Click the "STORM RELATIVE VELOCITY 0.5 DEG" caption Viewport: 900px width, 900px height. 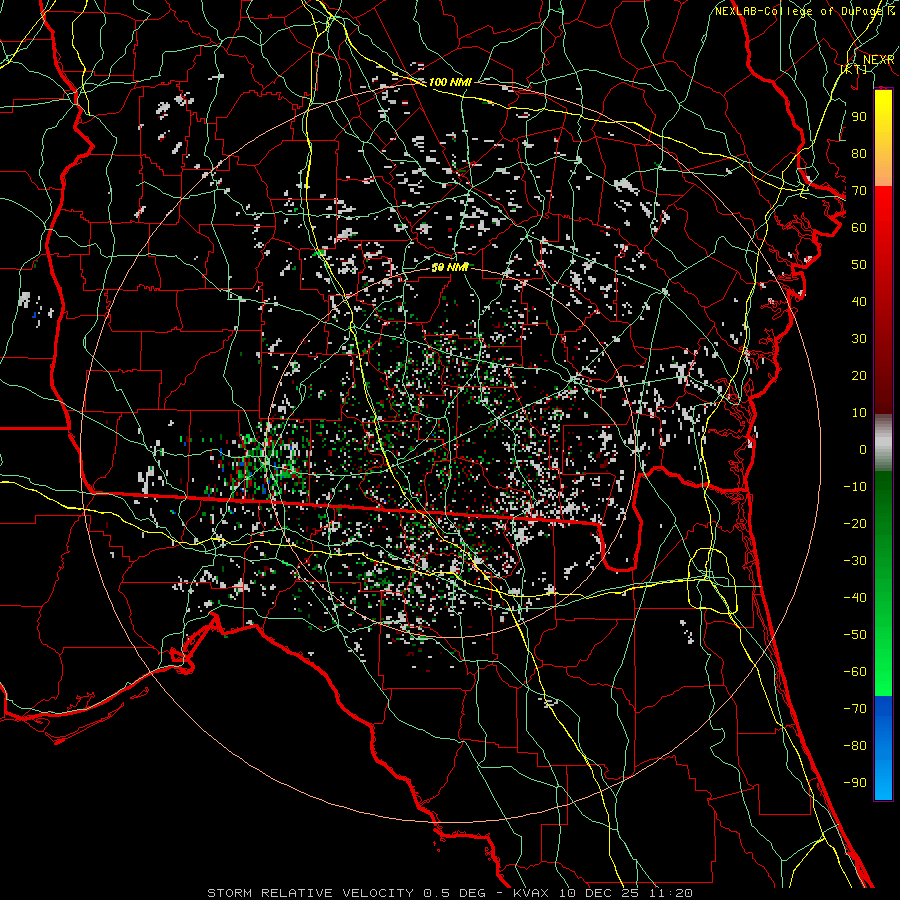[x=346, y=893]
